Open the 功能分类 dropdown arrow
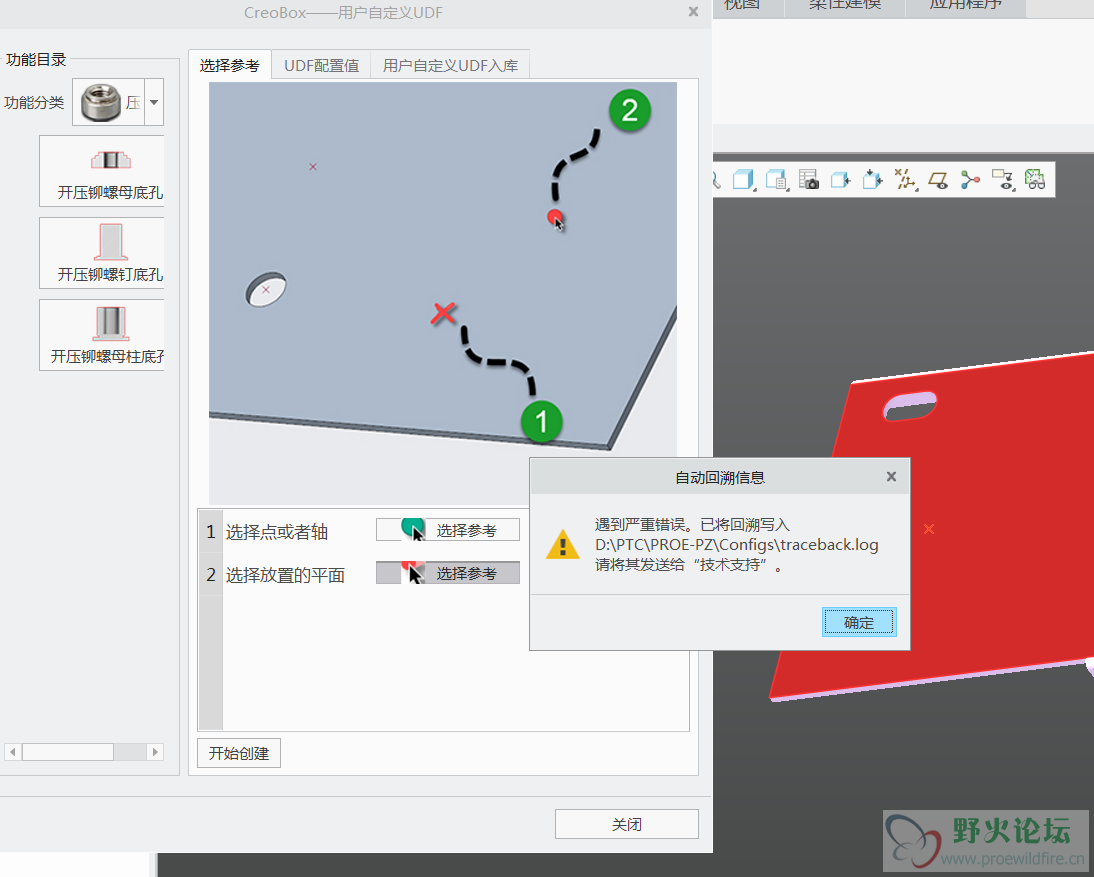1094x877 pixels. click(x=154, y=102)
